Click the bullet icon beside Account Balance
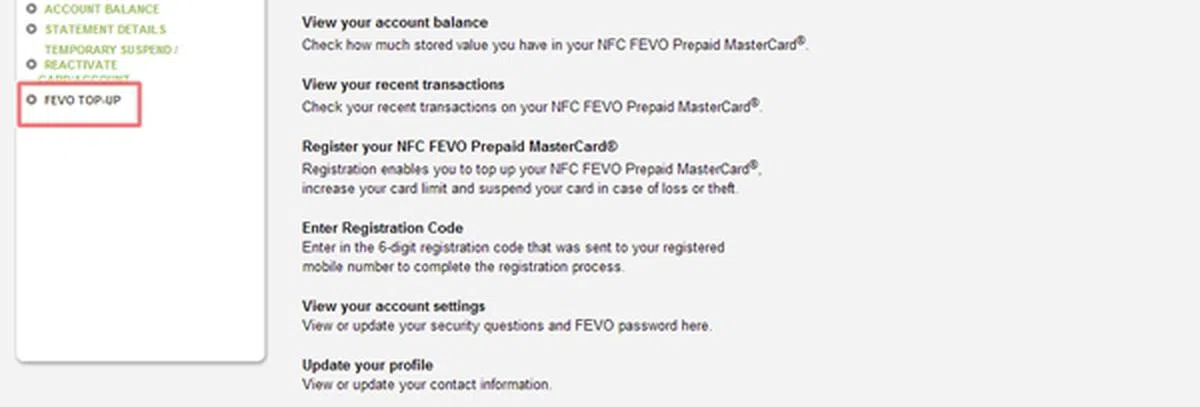1200x407 pixels. [31, 9]
